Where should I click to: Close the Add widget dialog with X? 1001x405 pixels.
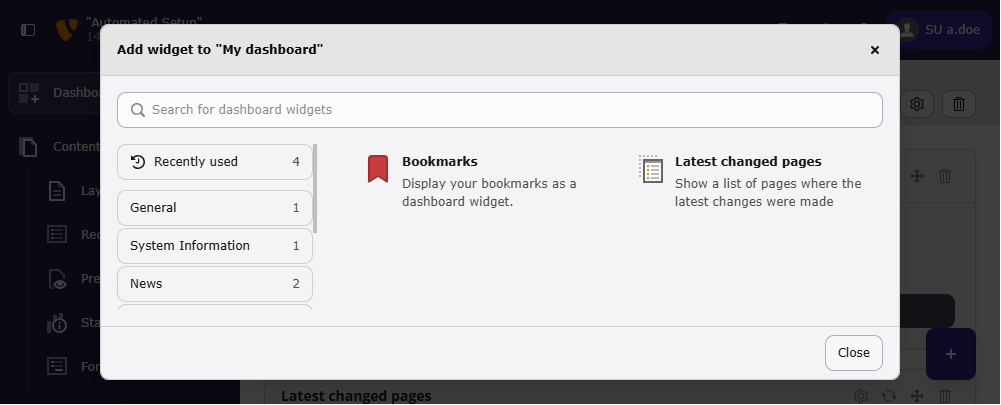(x=875, y=50)
